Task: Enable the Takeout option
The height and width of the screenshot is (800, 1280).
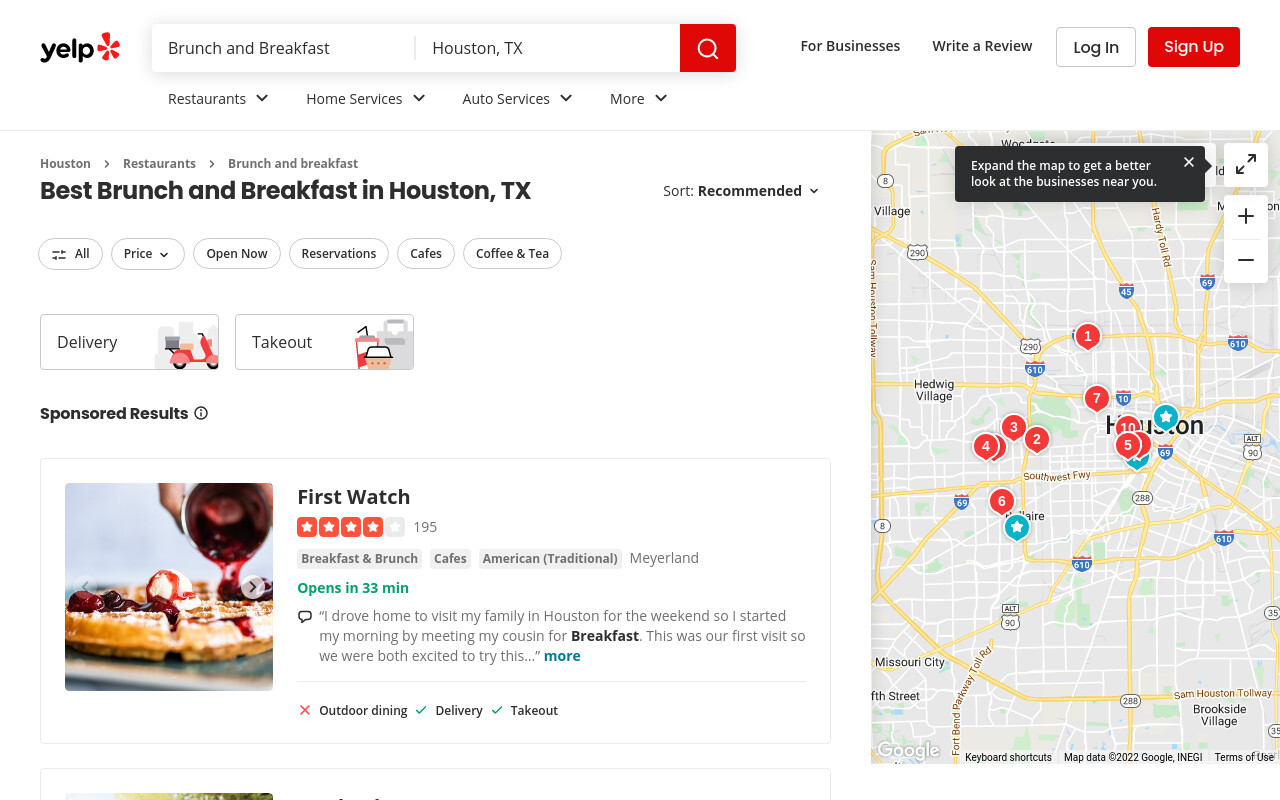Action: (324, 342)
